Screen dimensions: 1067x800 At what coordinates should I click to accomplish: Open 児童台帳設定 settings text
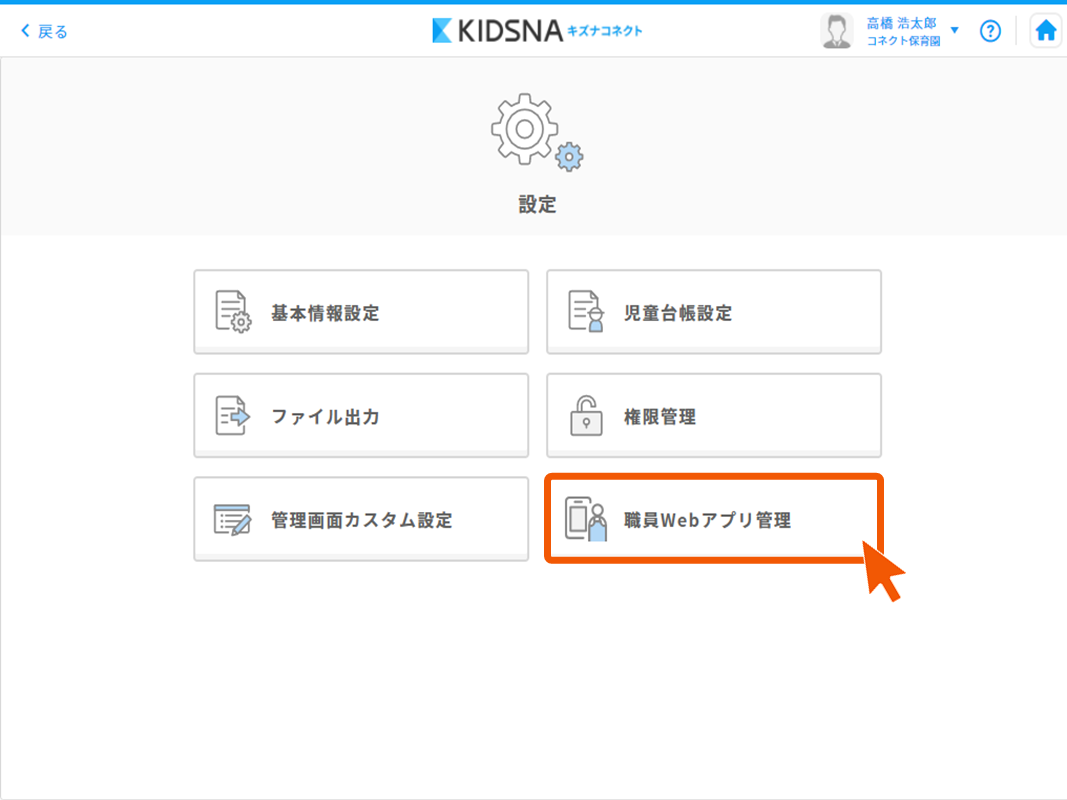678,313
